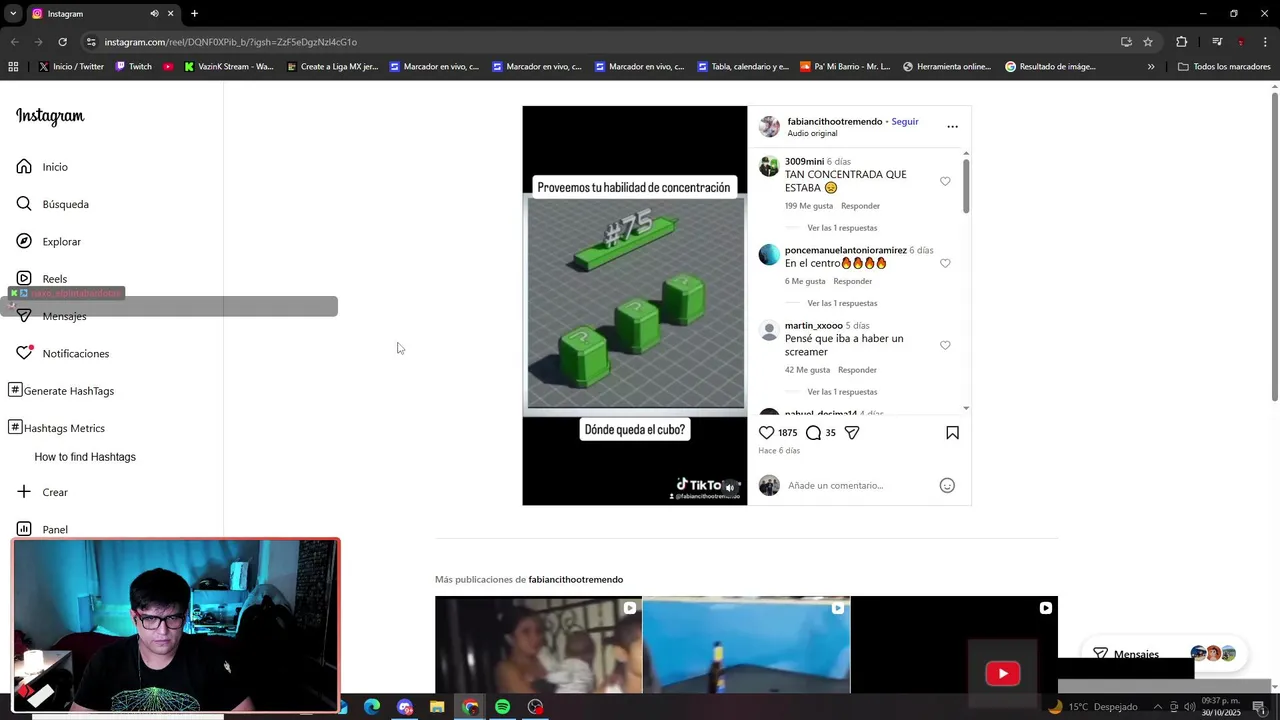The height and width of the screenshot is (720, 1280).
Task: Open Pa' Mi Barrio bookmark
Action: (x=845, y=67)
